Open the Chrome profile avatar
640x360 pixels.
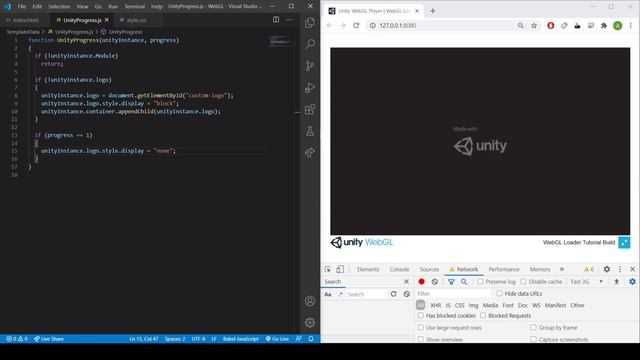tap(618, 25)
